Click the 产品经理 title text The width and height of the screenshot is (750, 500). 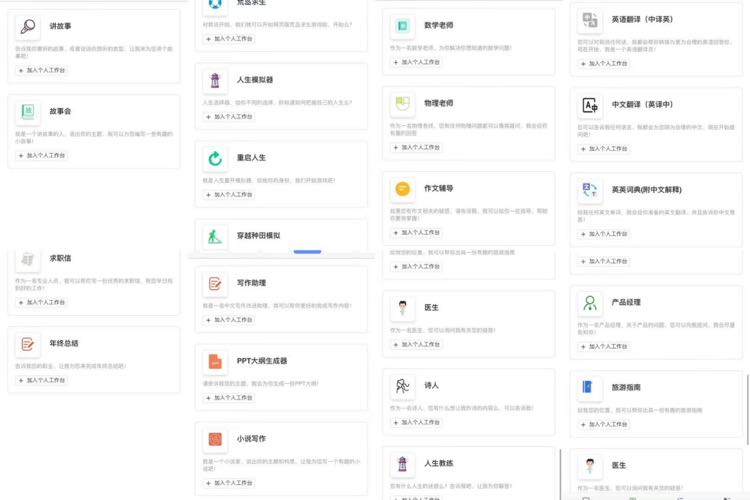point(626,302)
